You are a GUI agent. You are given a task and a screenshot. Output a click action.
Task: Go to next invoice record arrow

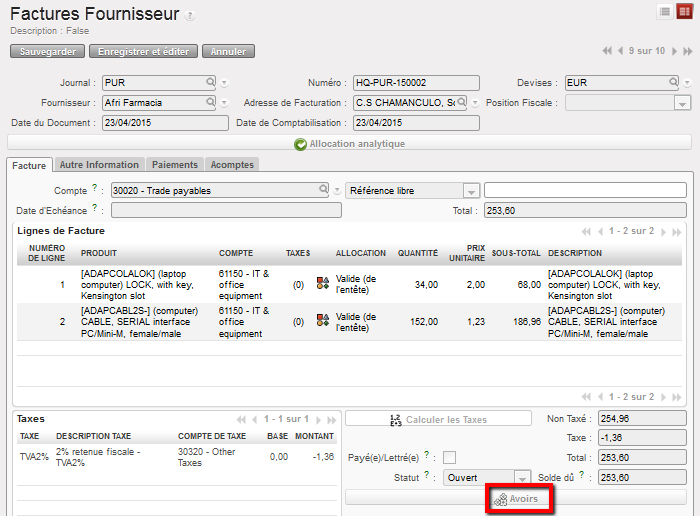[x=674, y=51]
